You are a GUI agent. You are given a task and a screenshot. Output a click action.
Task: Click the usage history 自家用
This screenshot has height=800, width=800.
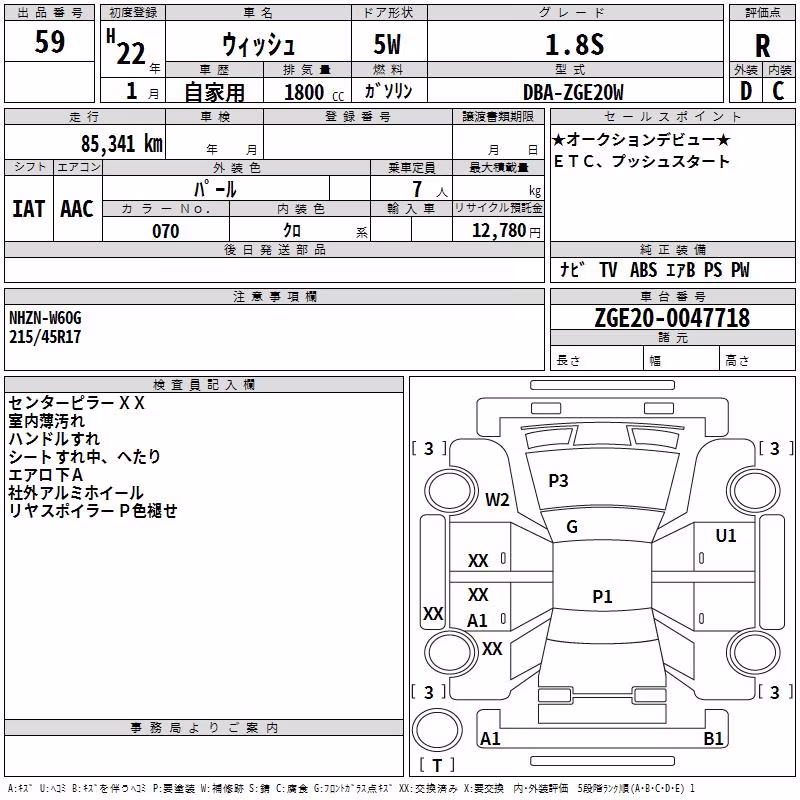tap(214, 92)
